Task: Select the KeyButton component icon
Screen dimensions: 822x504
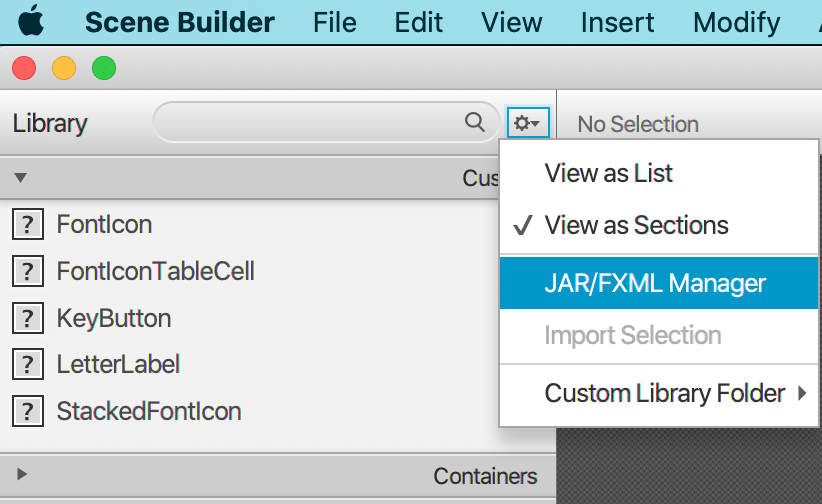Action: point(28,318)
